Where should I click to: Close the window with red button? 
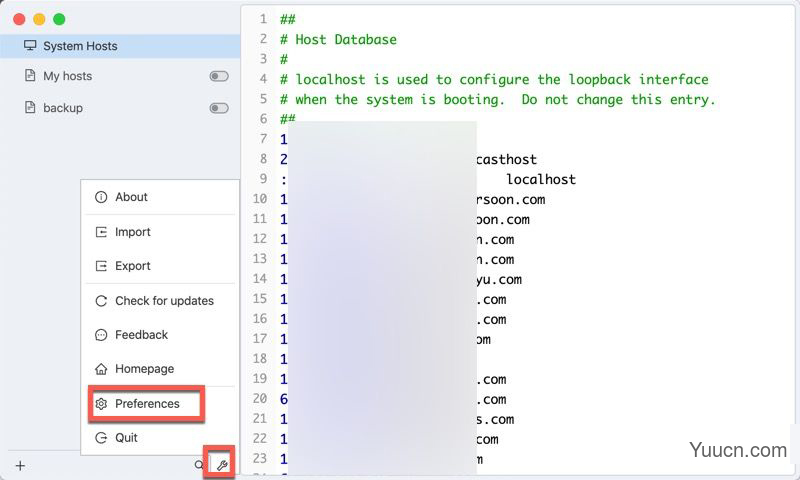tap(19, 19)
